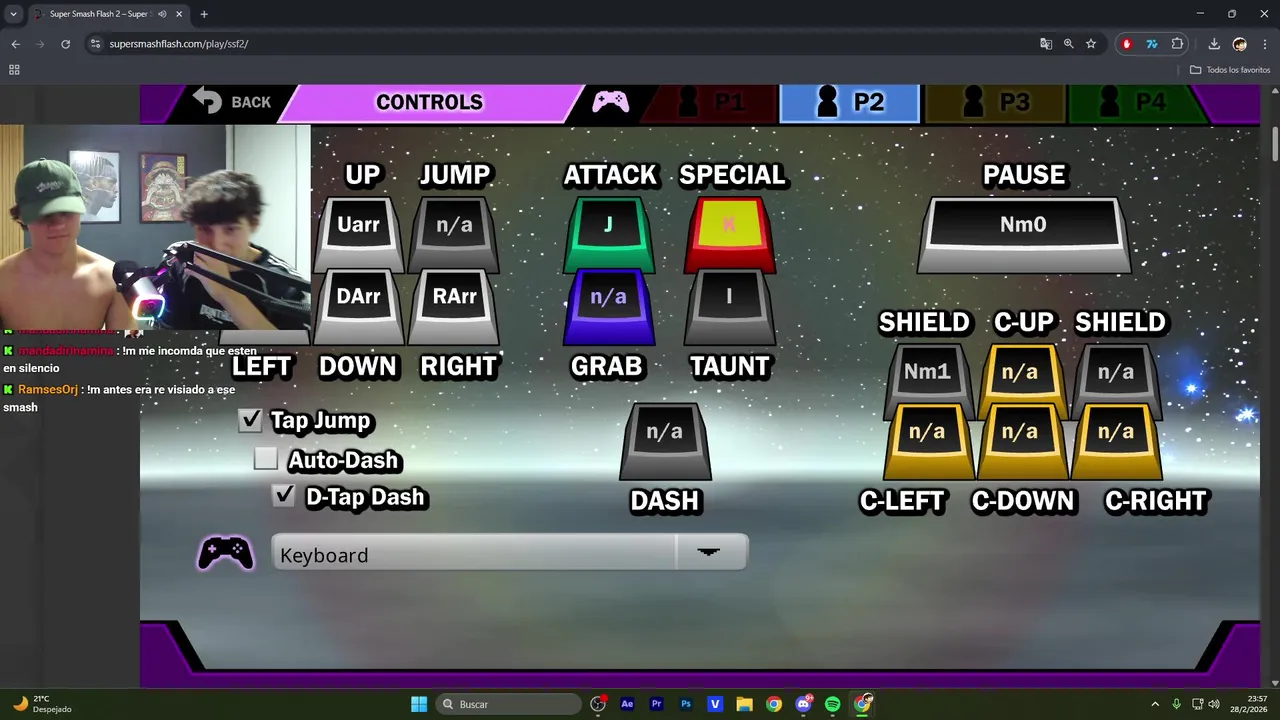The height and width of the screenshot is (720, 1280).
Task: Go back in browser history
Action: pos(15,44)
